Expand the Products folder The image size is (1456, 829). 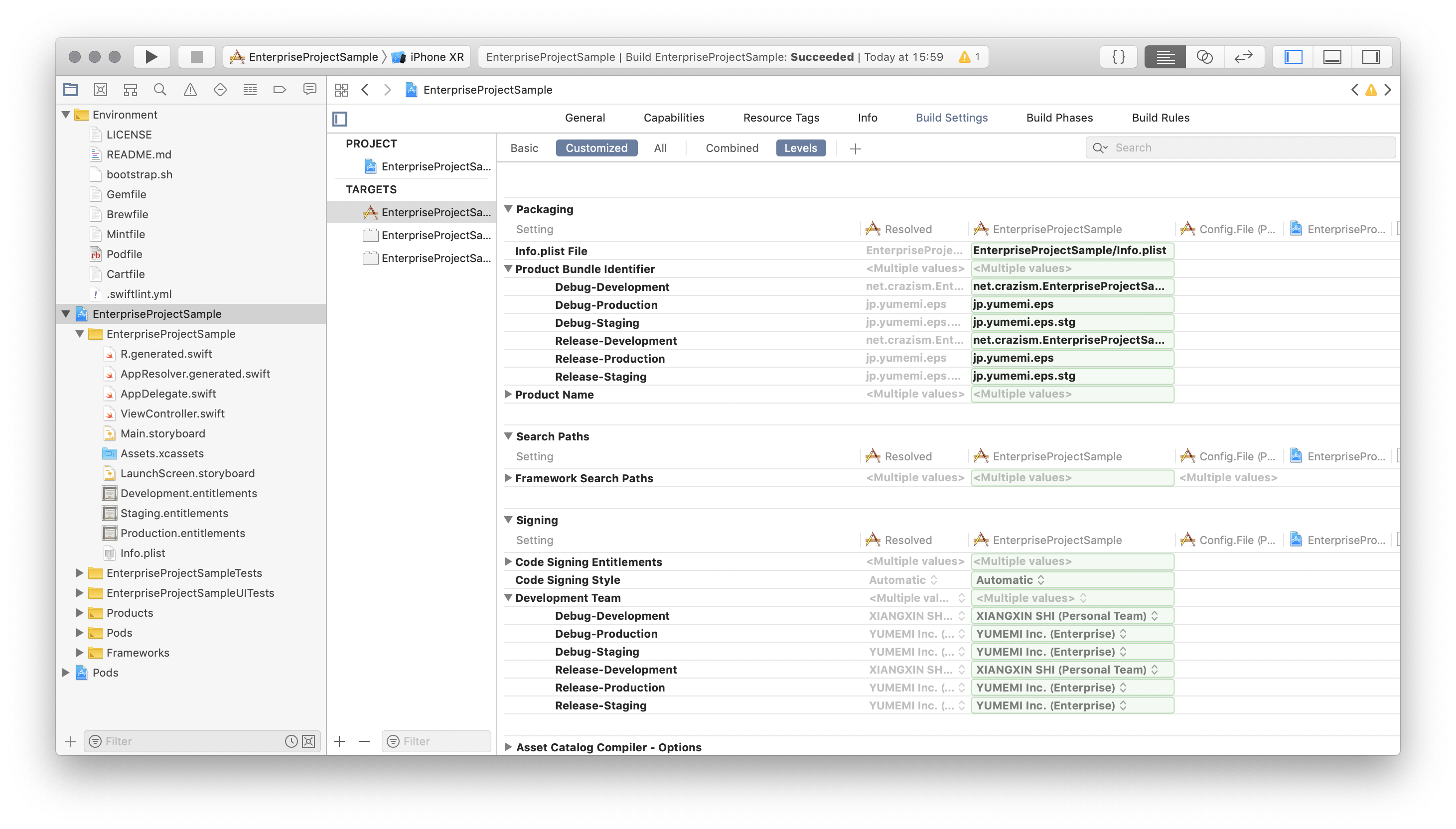coord(80,613)
